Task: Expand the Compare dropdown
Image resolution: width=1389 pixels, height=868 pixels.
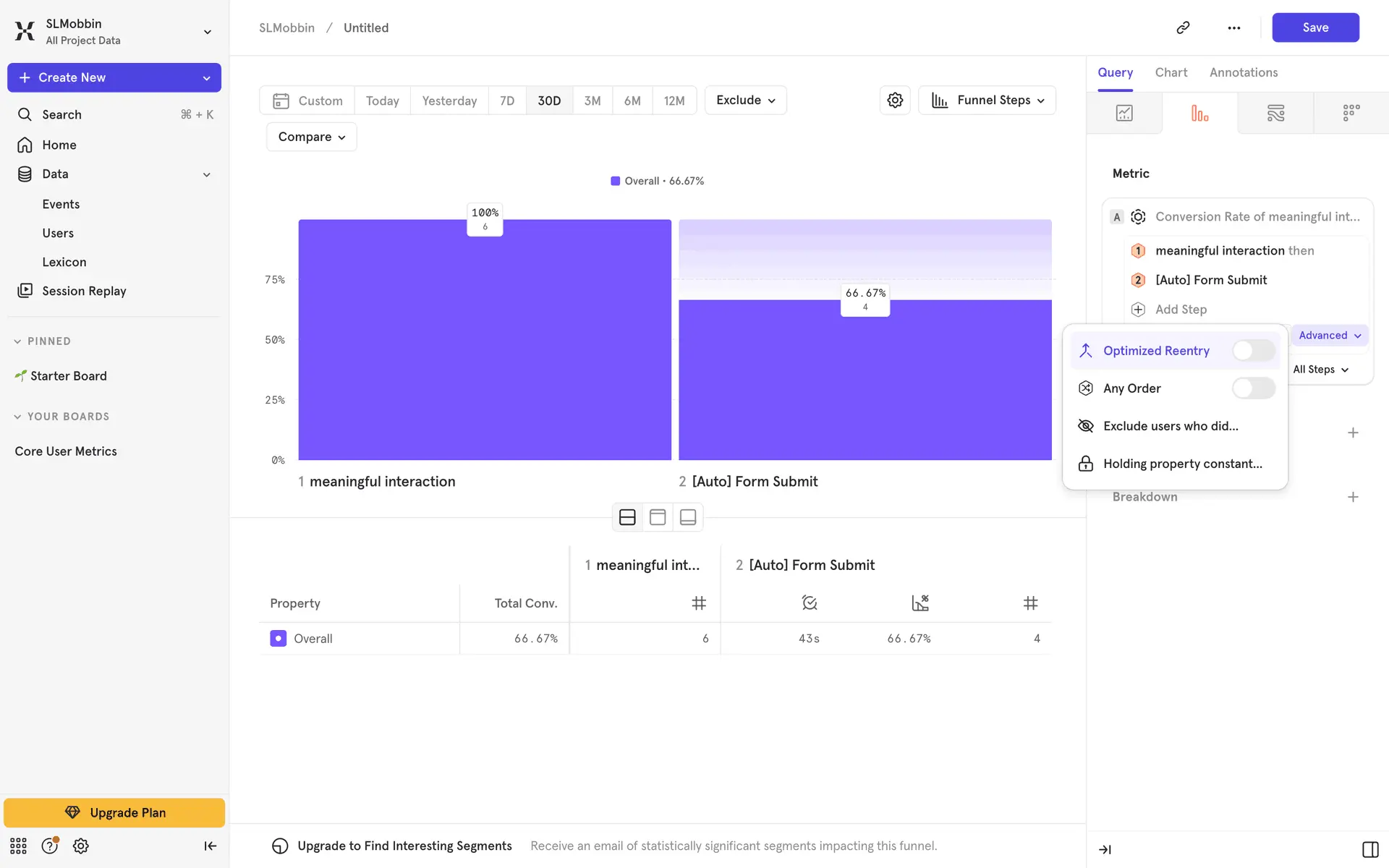Action: coord(311,137)
